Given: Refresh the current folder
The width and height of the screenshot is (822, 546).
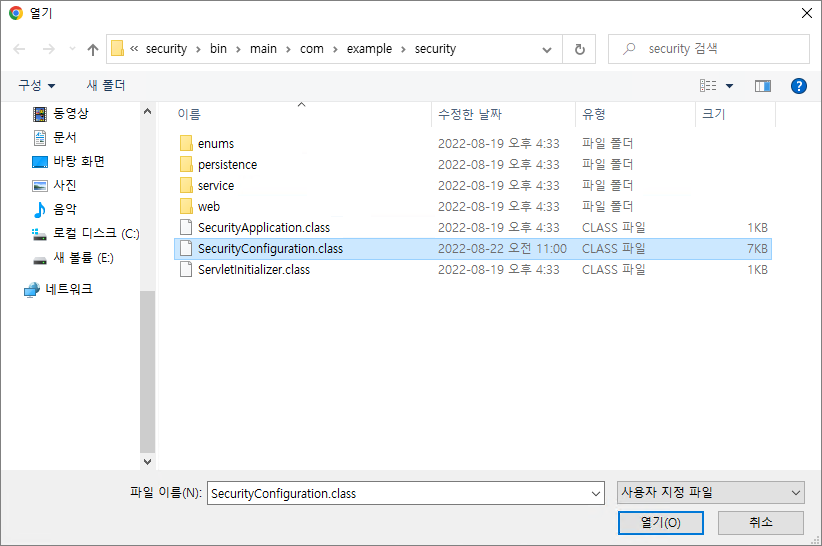Looking at the screenshot, I should [579, 49].
